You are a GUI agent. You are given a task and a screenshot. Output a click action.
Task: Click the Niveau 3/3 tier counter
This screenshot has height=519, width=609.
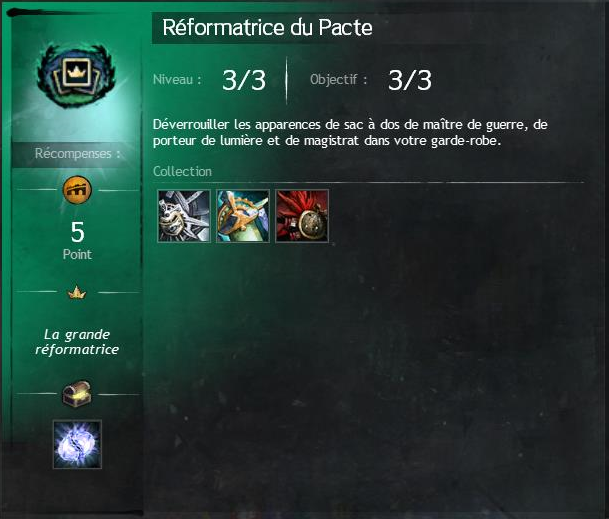point(244,80)
